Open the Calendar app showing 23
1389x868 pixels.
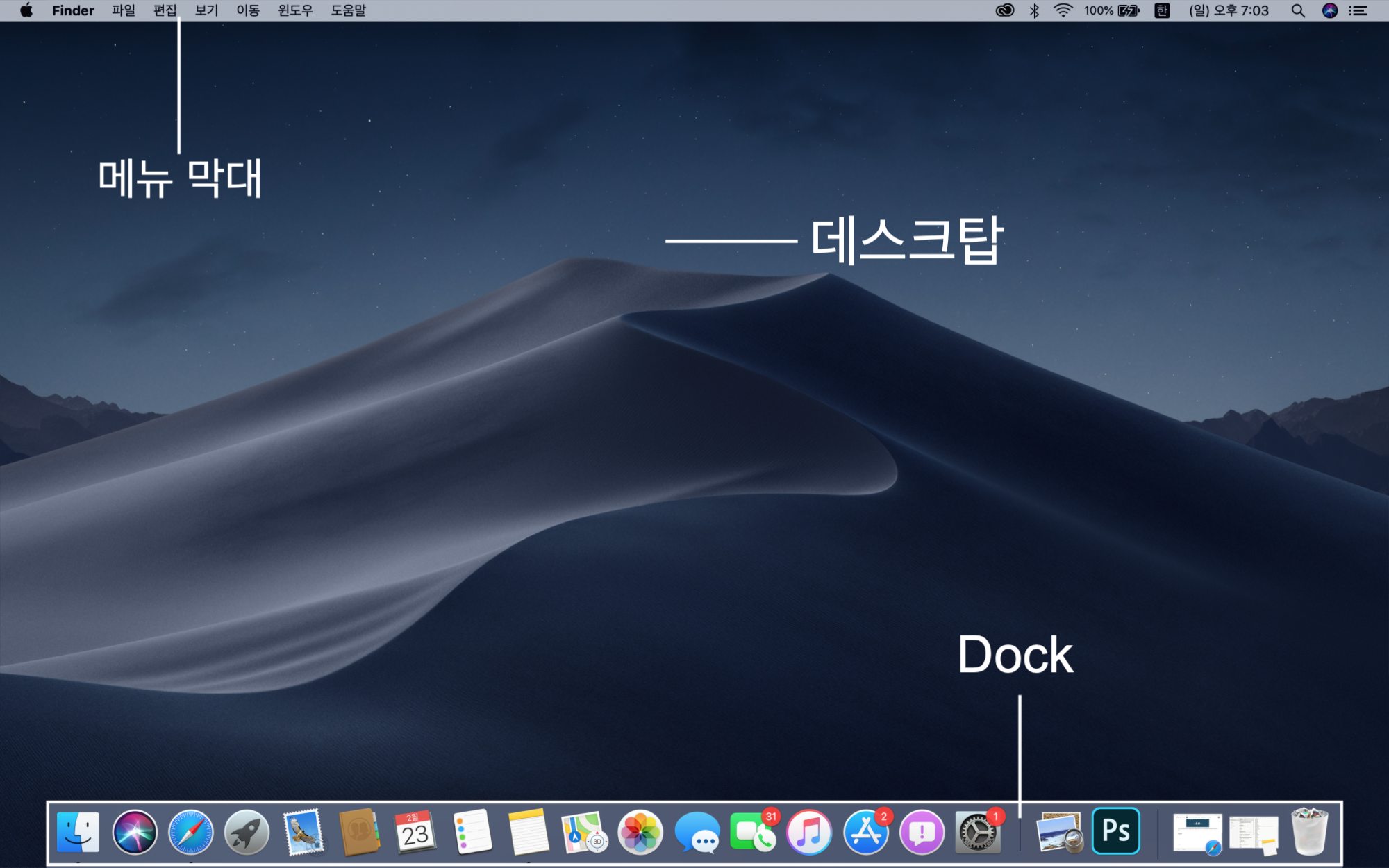[x=415, y=832]
